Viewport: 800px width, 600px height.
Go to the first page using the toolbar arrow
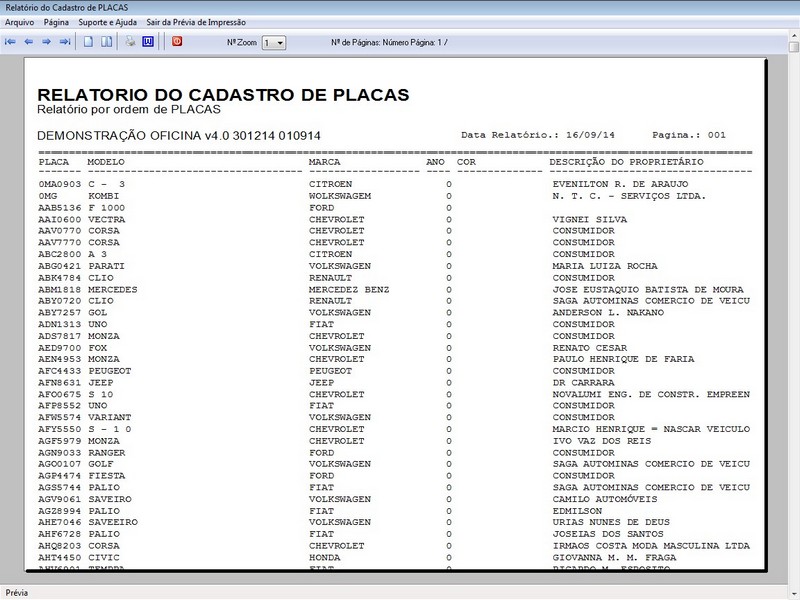pos(10,42)
